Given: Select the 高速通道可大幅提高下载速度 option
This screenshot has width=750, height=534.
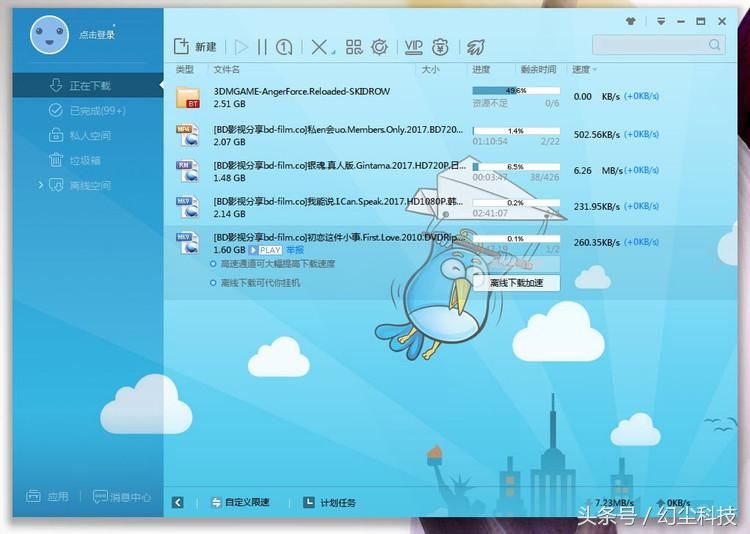Looking at the screenshot, I should 278,264.
